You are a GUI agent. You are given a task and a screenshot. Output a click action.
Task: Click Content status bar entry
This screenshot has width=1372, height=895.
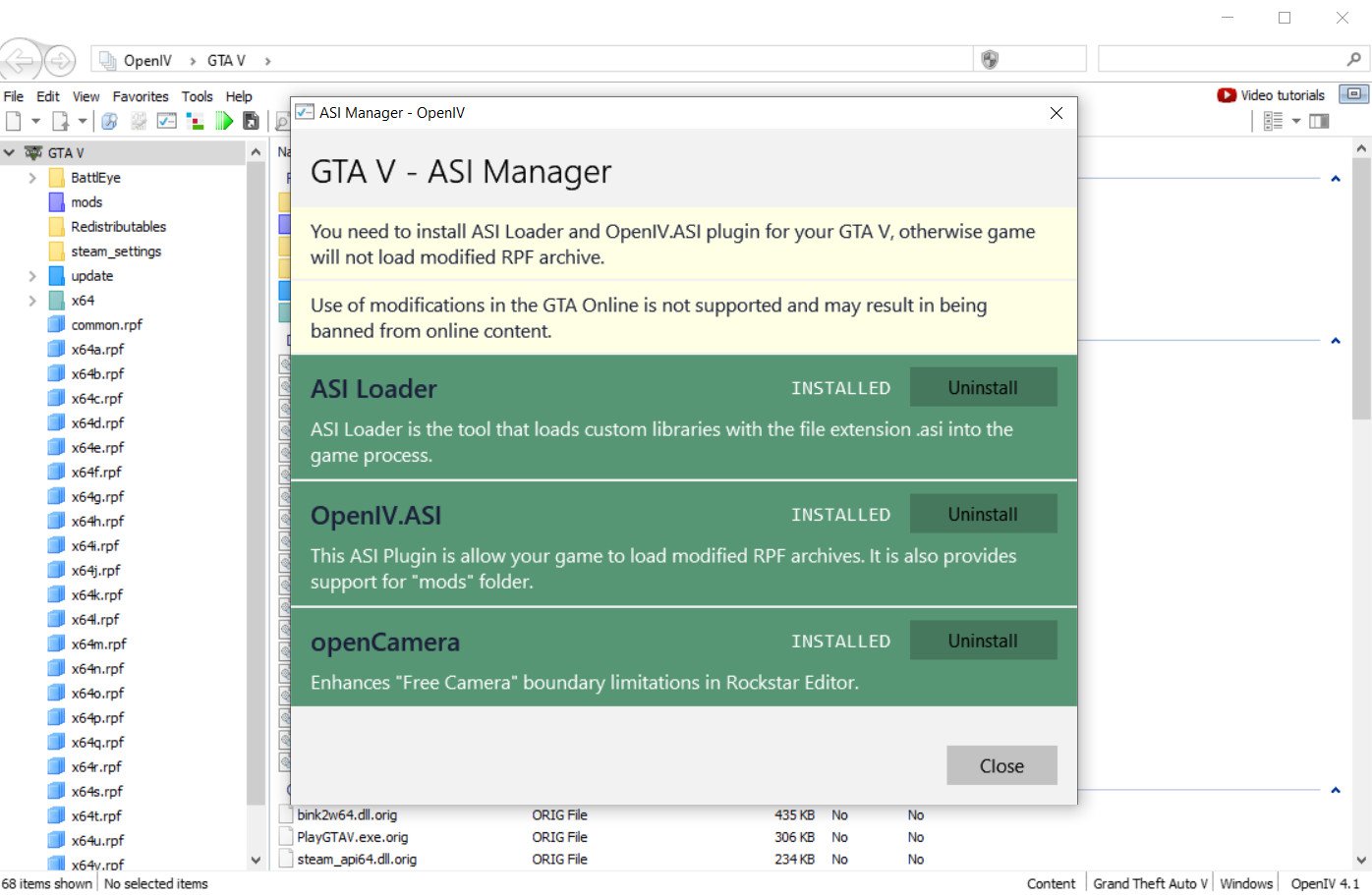click(x=1051, y=884)
